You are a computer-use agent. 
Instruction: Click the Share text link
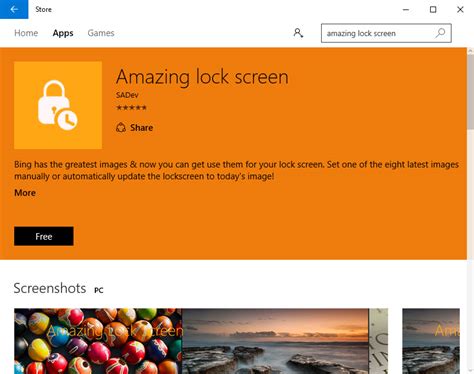click(x=142, y=128)
